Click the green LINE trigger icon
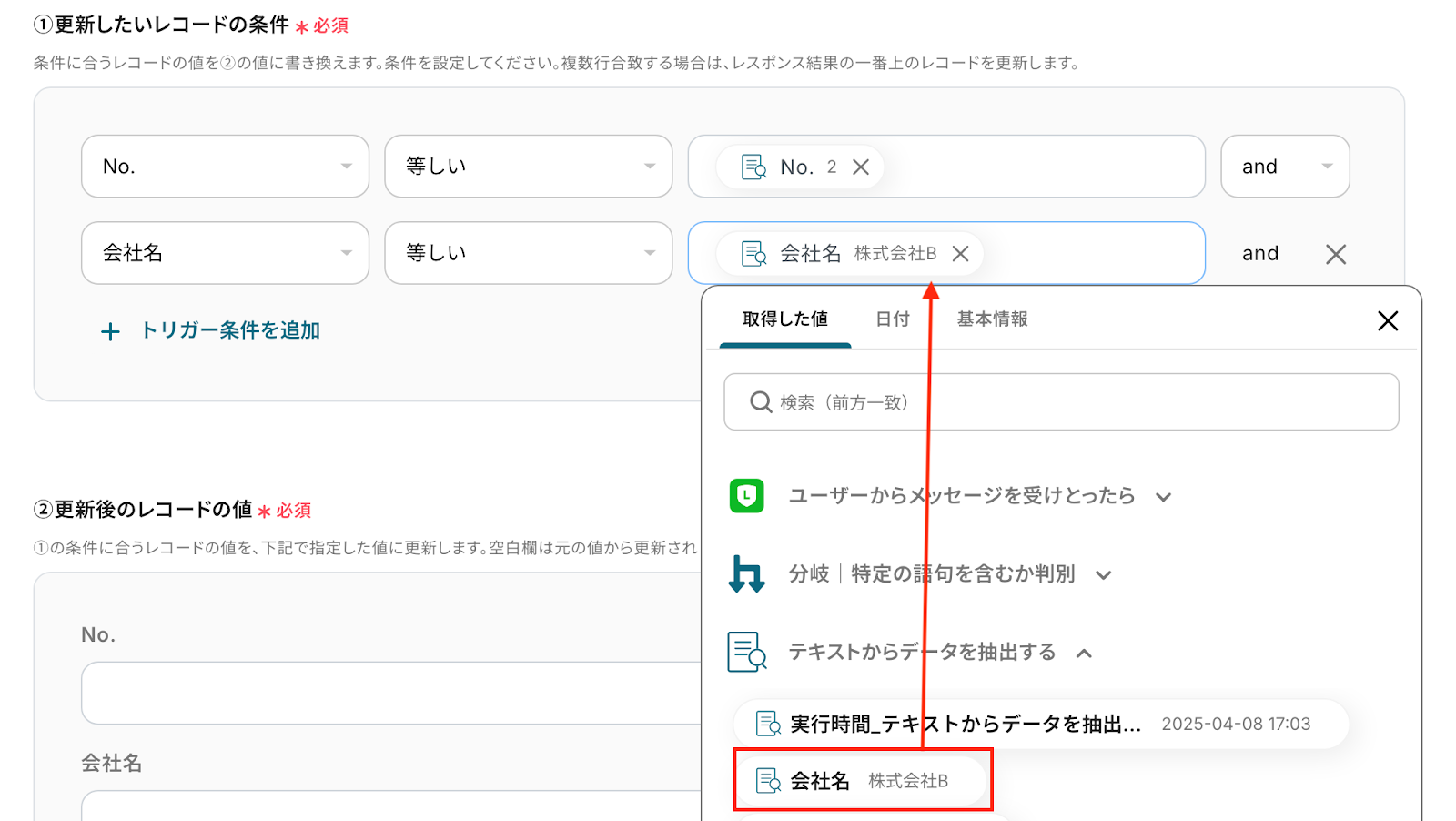The height and width of the screenshot is (821, 1456). [x=746, y=496]
